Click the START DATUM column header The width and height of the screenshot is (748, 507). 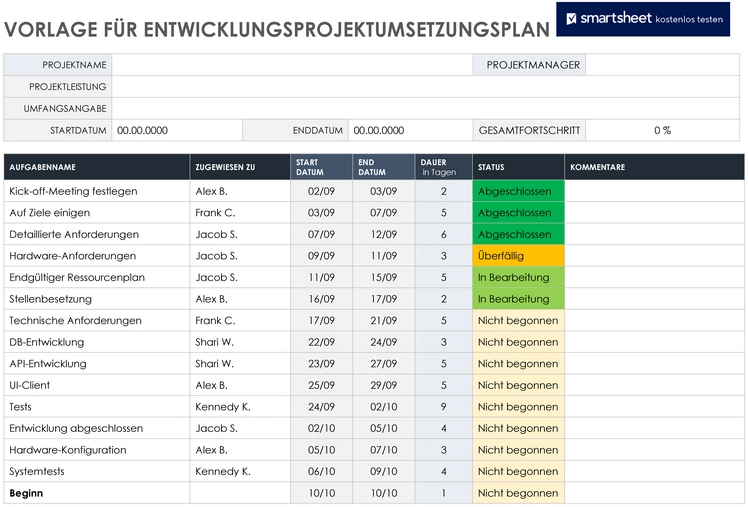321,167
